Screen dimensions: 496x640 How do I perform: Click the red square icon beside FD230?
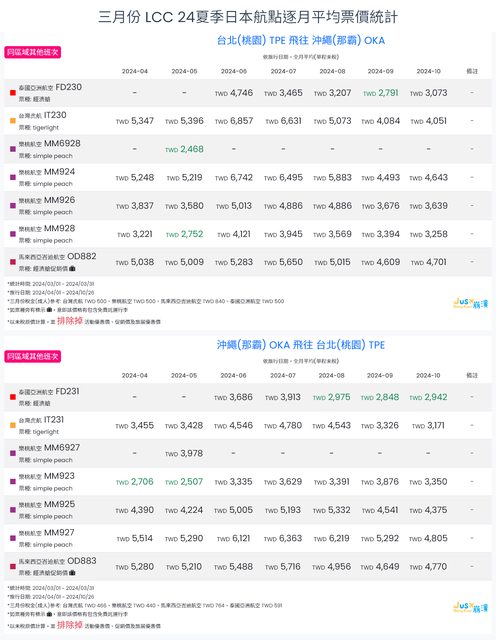point(13,93)
